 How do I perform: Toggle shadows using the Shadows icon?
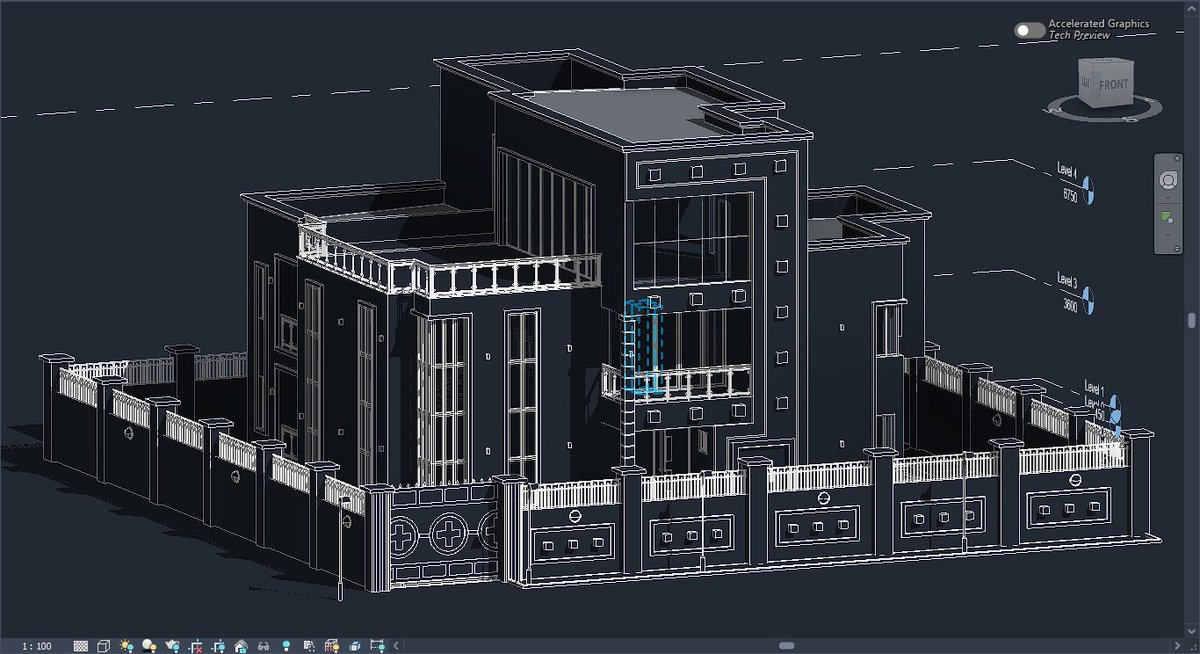coord(148,644)
